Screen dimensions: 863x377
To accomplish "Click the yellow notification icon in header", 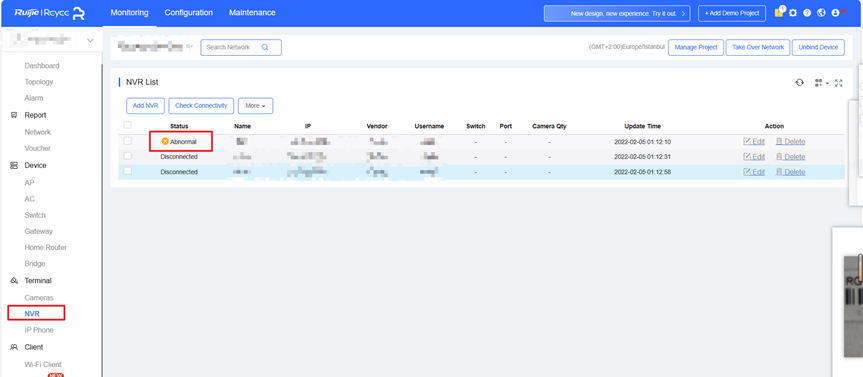I will tap(779, 13).
